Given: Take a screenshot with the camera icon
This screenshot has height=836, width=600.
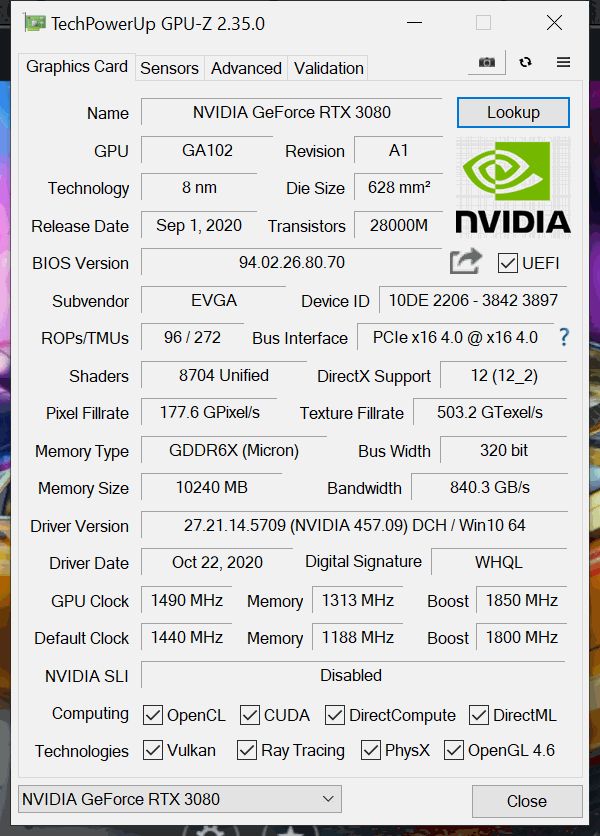Looking at the screenshot, I should (486, 62).
